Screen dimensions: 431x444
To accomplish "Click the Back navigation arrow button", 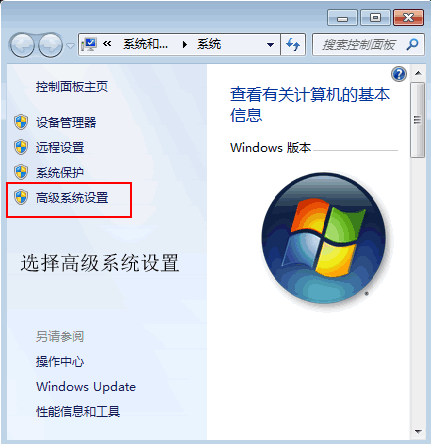I will (x=22, y=45).
